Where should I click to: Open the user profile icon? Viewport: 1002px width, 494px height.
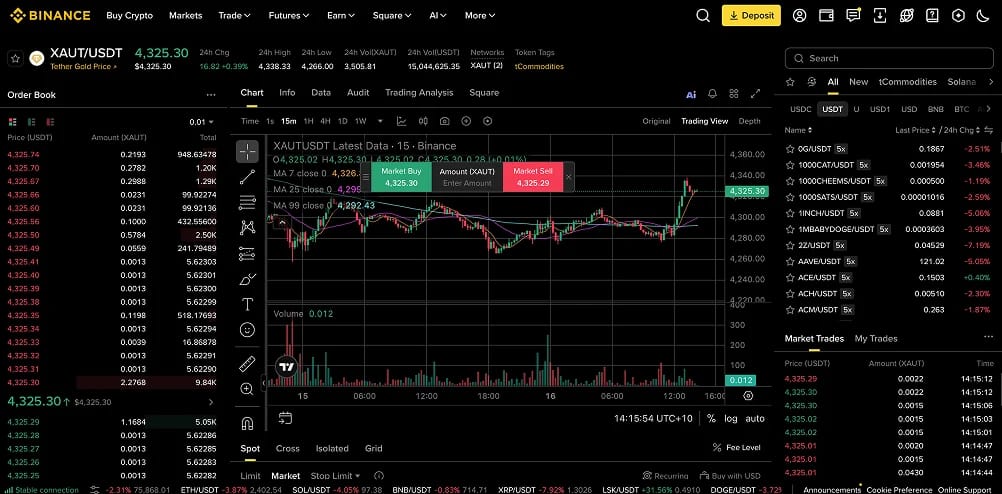coord(799,16)
